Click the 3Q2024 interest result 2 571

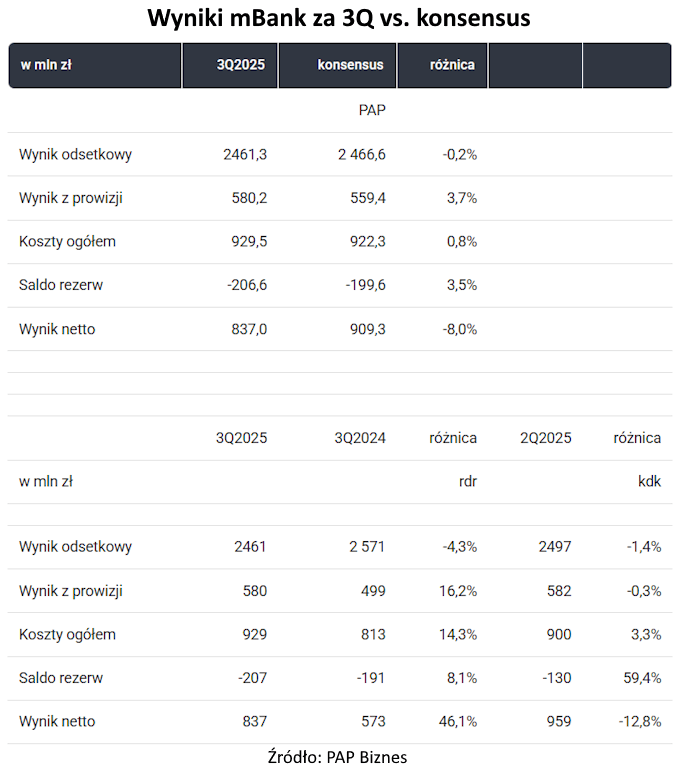[x=363, y=547]
